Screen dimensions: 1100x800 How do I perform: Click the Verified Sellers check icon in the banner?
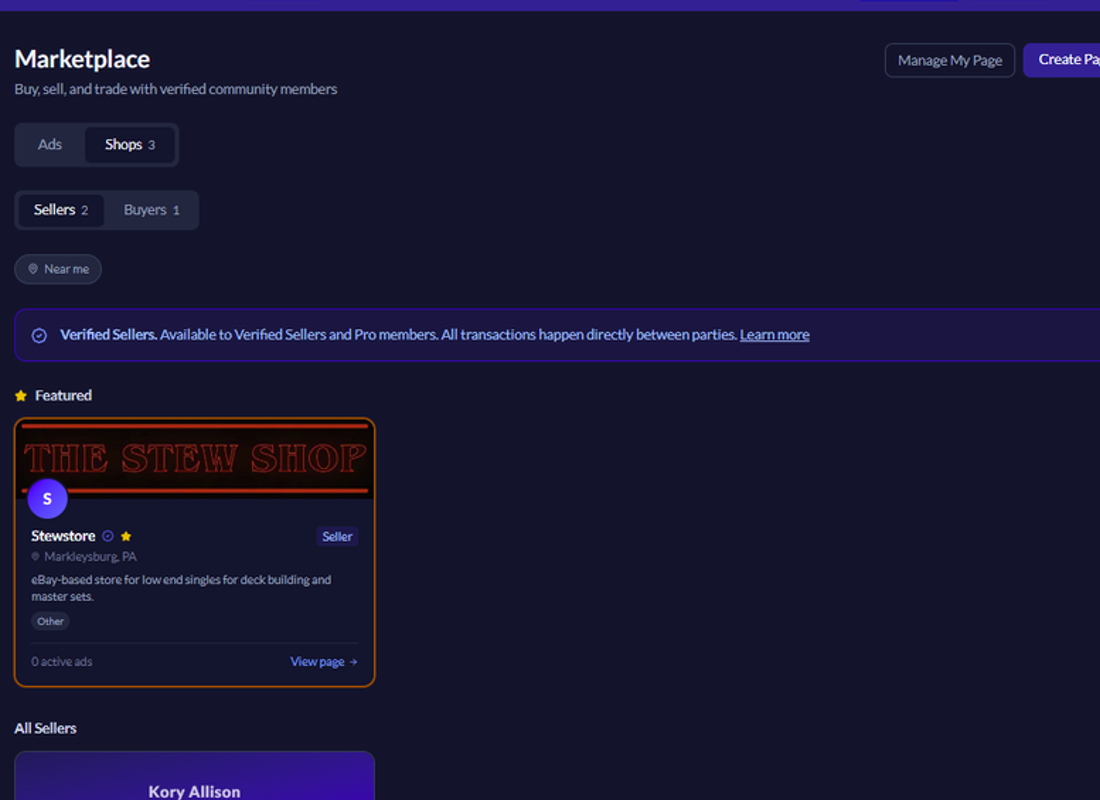tap(39, 335)
